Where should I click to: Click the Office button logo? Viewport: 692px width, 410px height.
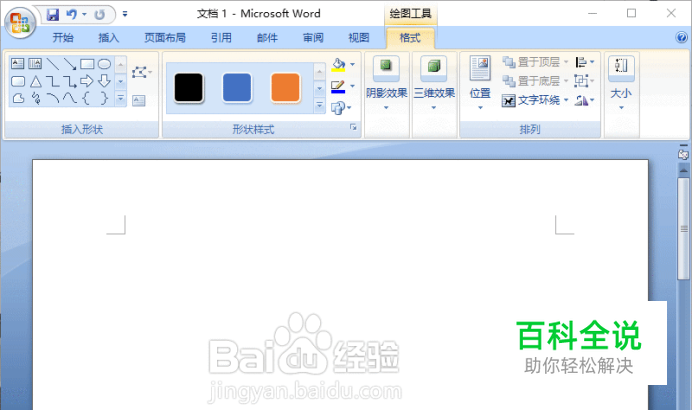click(20, 23)
